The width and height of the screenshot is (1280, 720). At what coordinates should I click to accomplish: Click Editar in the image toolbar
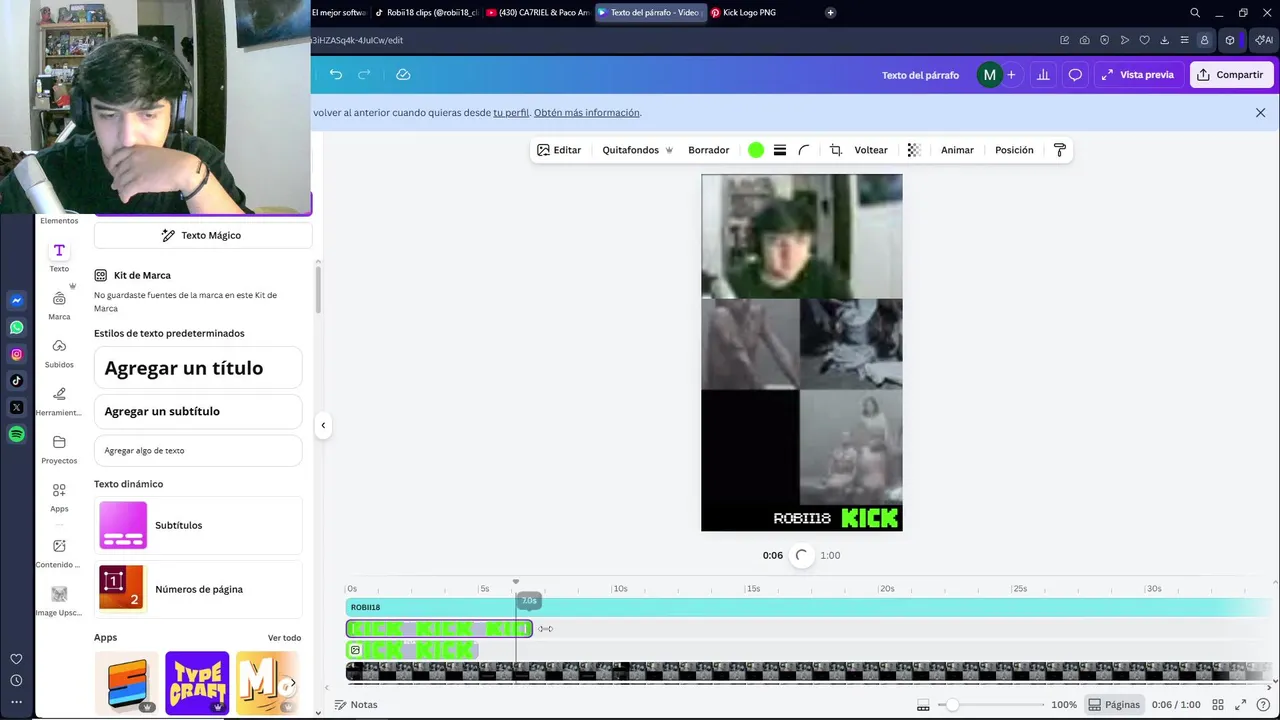[559, 150]
